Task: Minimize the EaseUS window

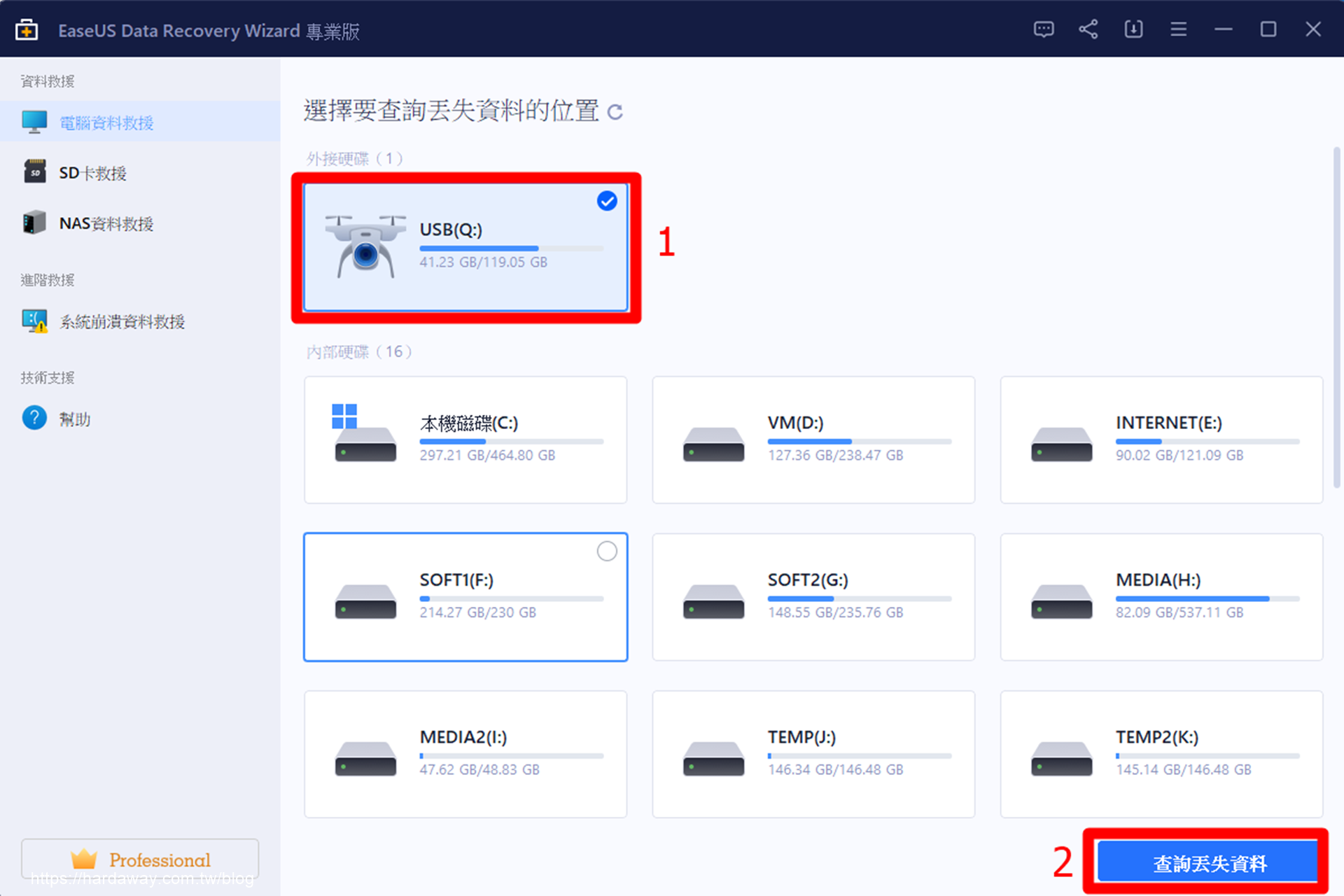Action: tap(1224, 29)
